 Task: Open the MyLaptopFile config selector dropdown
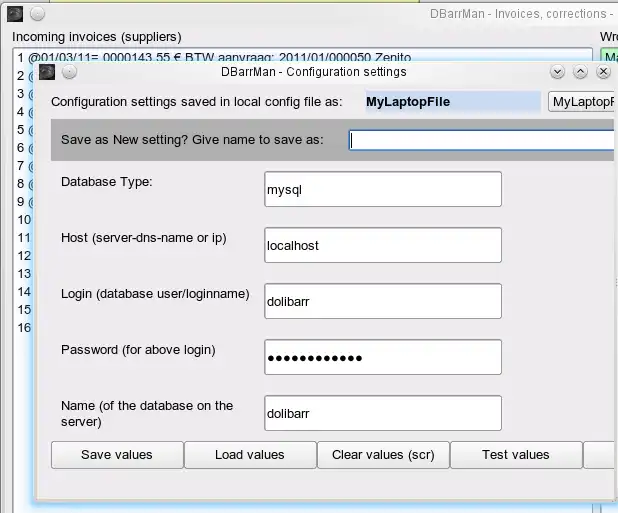click(x=581, y=102)
